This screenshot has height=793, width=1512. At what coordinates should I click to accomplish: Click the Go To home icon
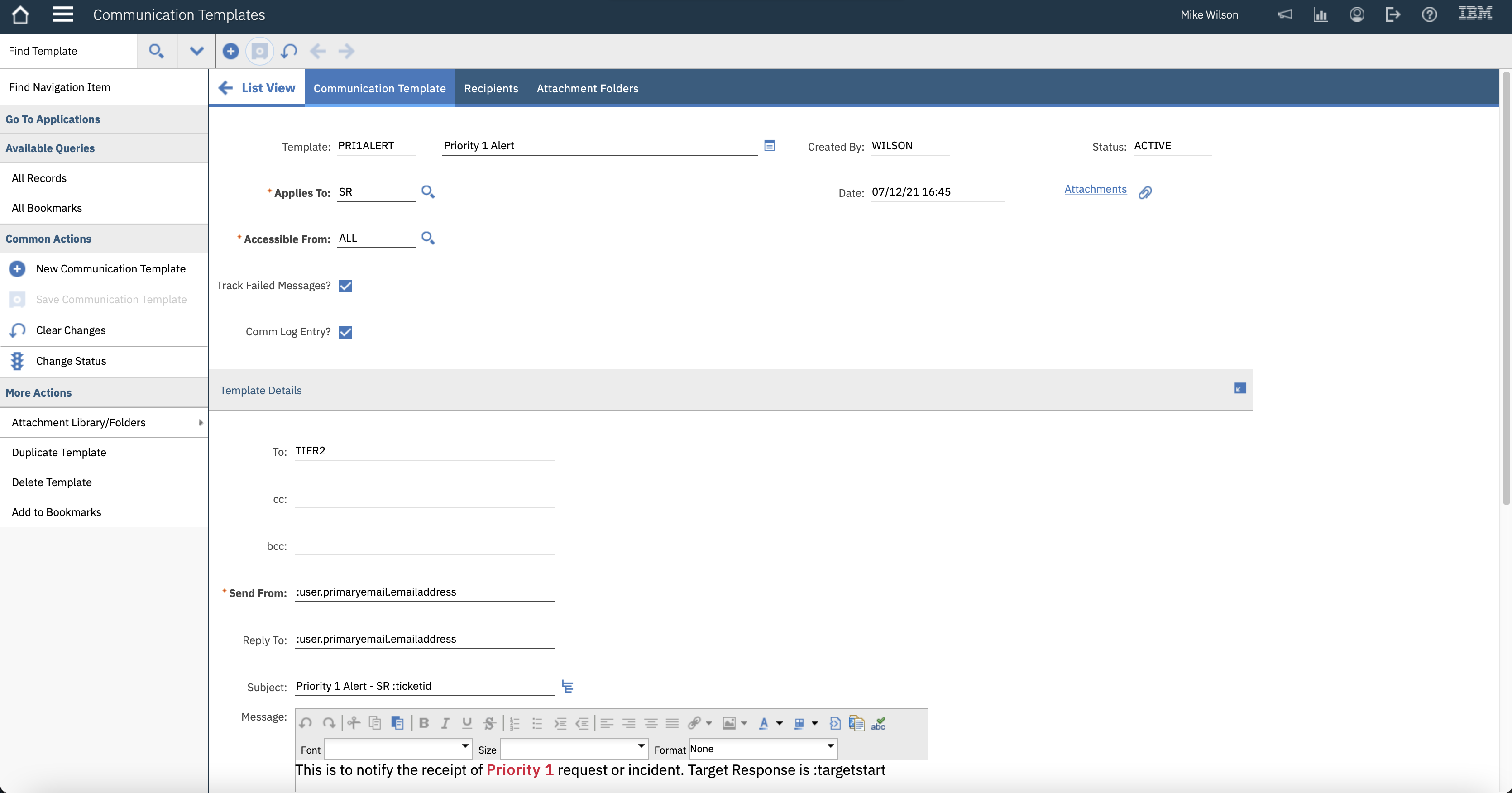(20, 14)
